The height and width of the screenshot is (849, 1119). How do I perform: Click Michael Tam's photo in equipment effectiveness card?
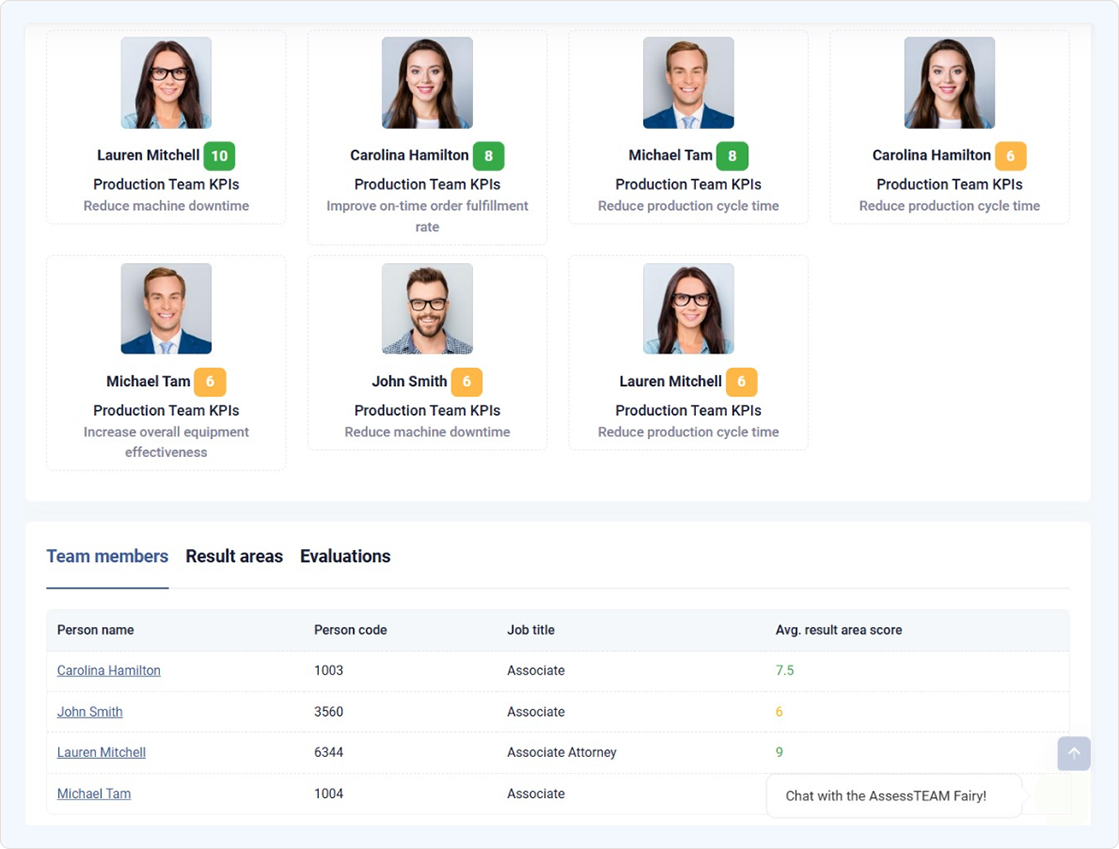[x=166, y=309]
